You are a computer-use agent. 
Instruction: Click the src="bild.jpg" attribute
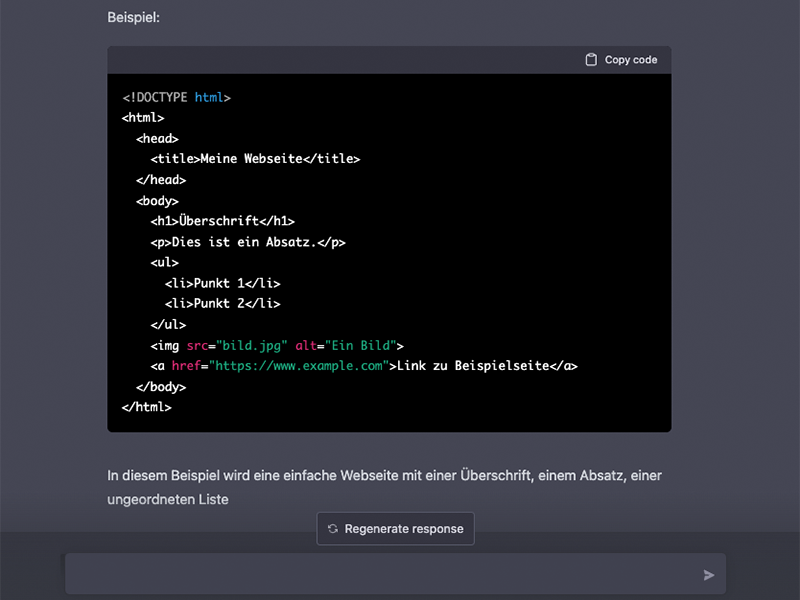pyautogui.click(x=240, y=345)
